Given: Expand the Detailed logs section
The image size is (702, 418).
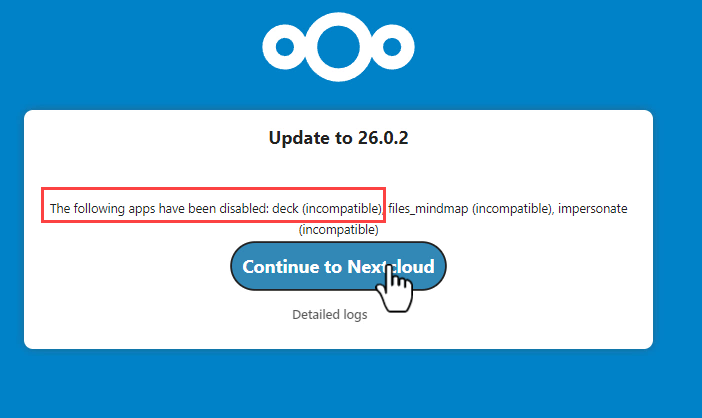Looking at the screenshot, I should point(329,314).
